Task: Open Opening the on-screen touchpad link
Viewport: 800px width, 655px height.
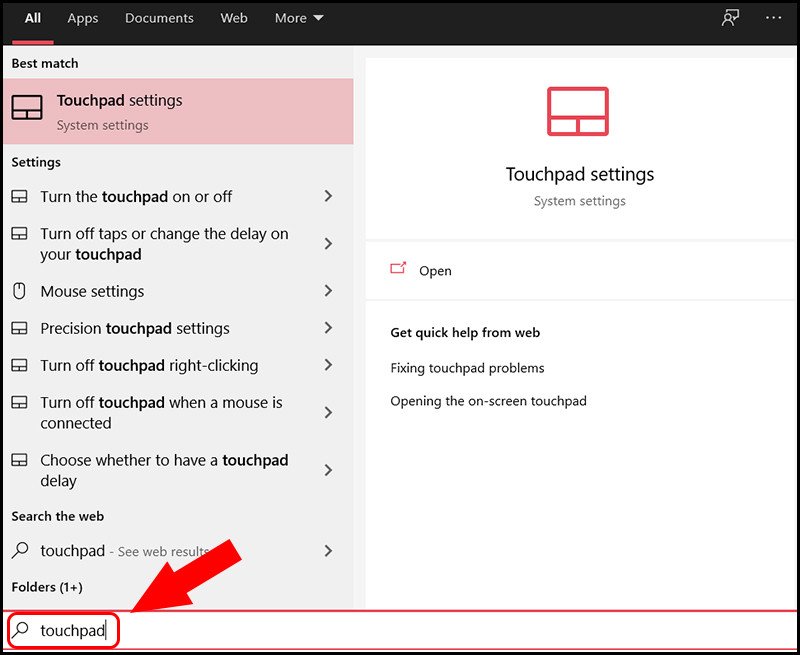Action: pyautogui.click(x=488, y=401)
